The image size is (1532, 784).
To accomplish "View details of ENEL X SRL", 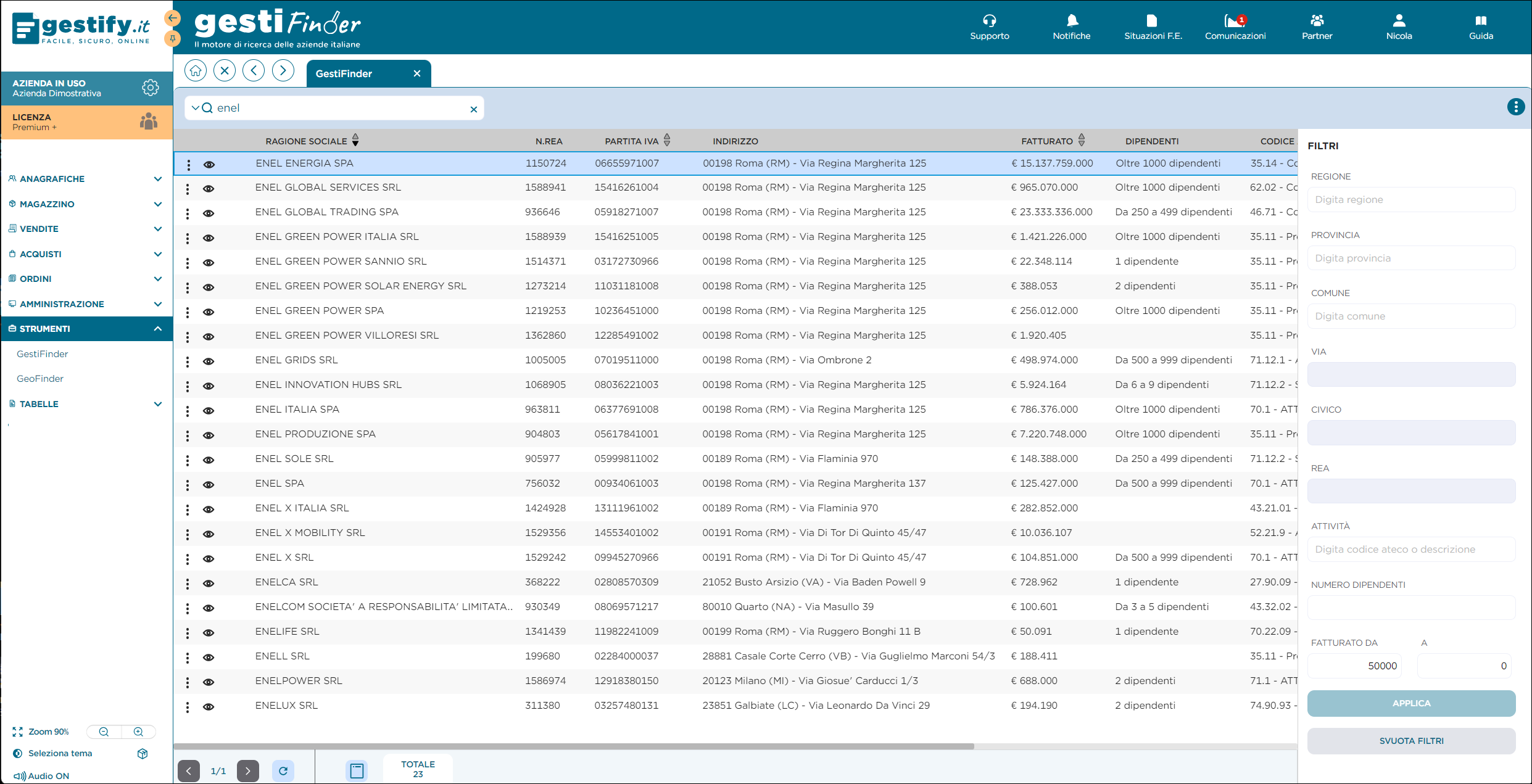I will click(209, 559).
